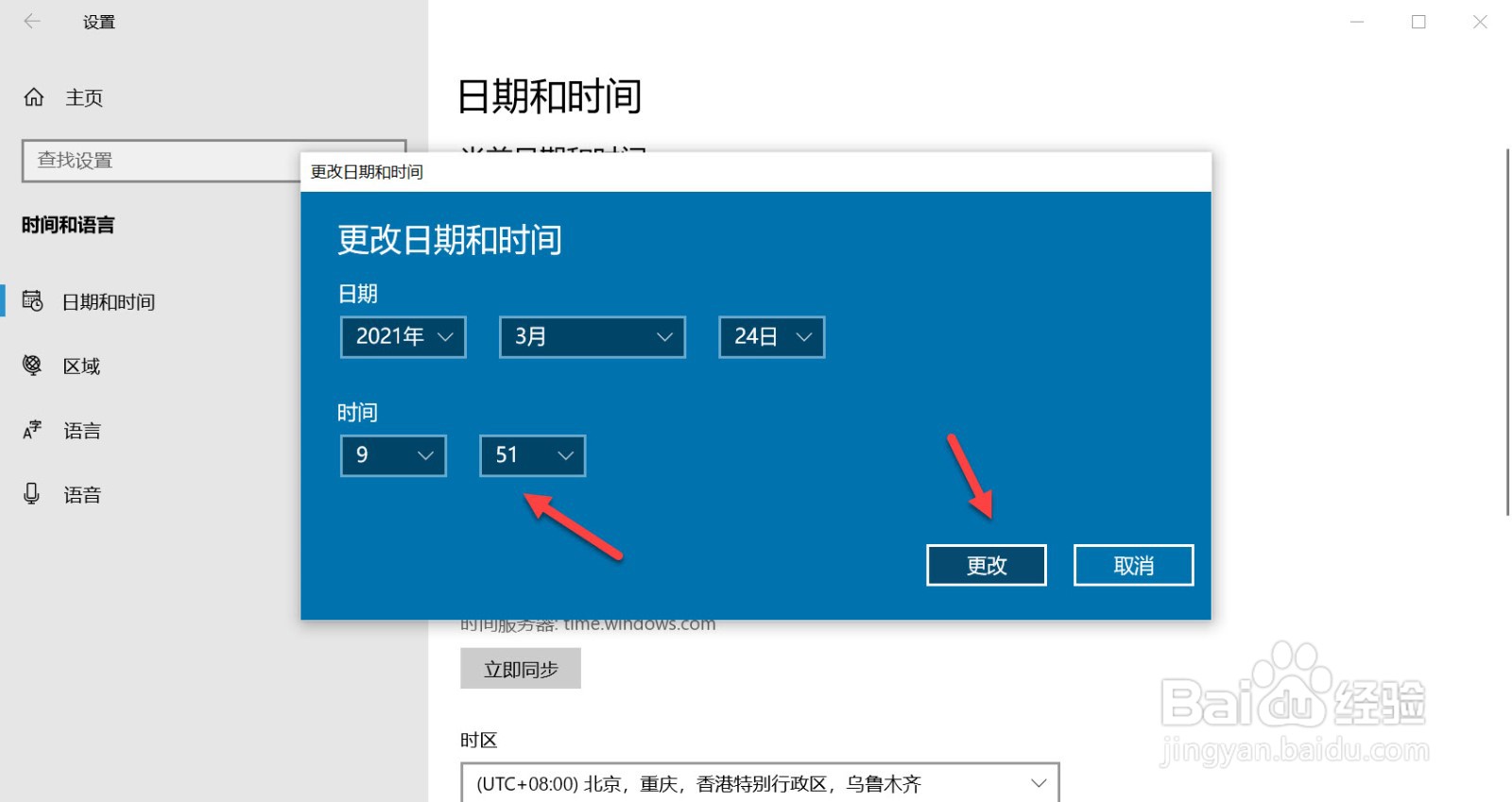Viewport: 1512px width, 802px height.
Task: Click the 立即同步 sync button
Action: [521, 669]
